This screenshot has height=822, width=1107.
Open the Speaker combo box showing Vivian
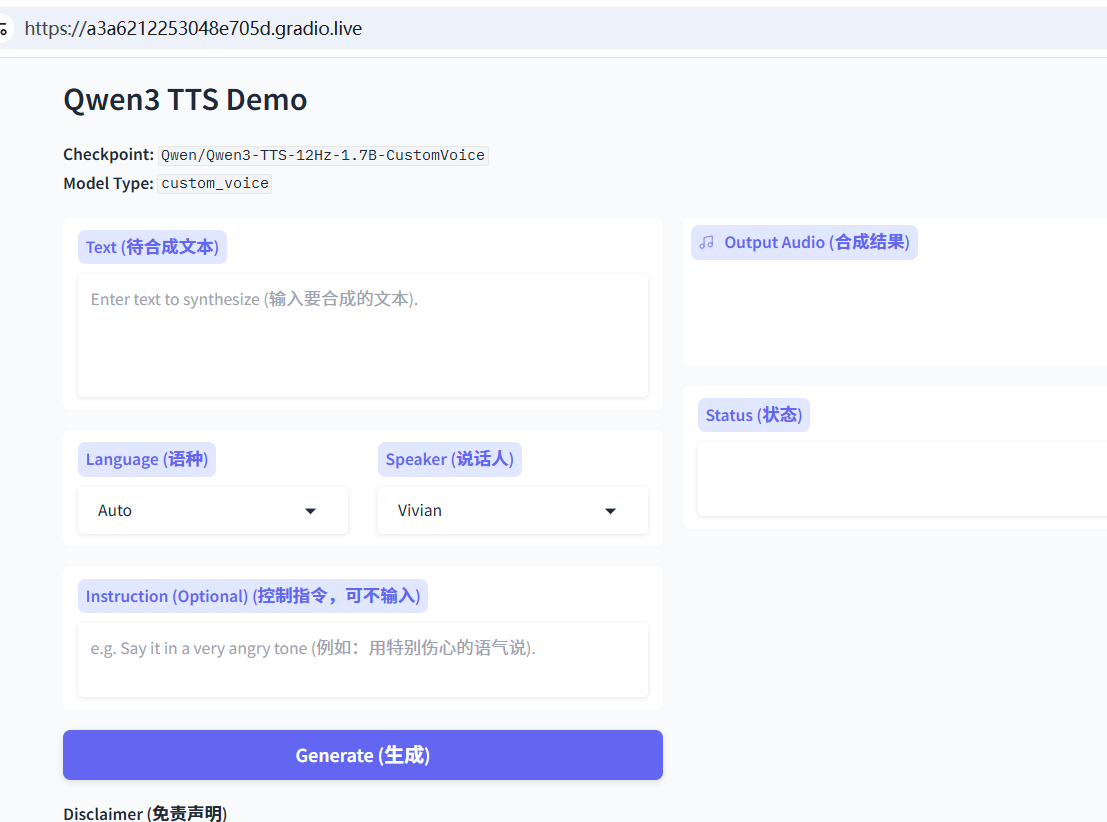500,511
